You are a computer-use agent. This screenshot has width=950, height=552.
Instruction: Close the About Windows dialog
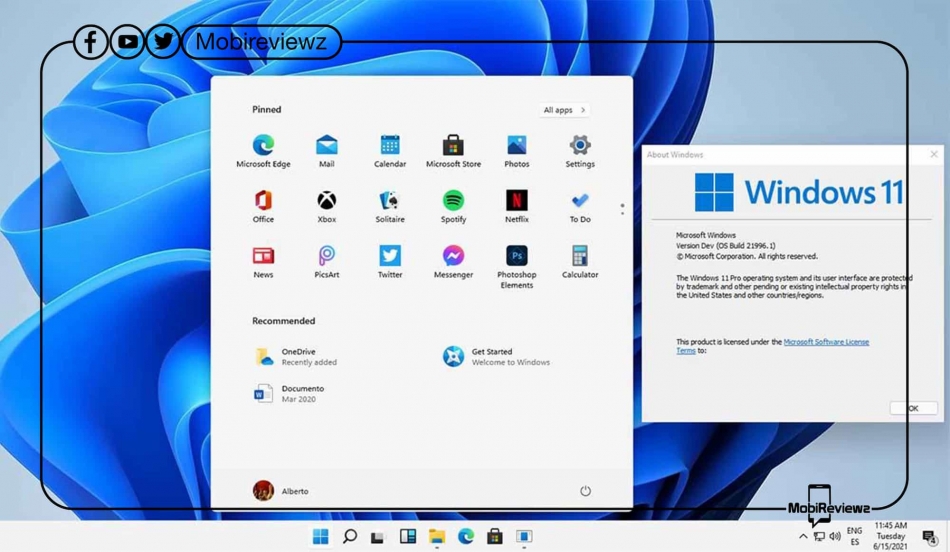tap(934, 155)
